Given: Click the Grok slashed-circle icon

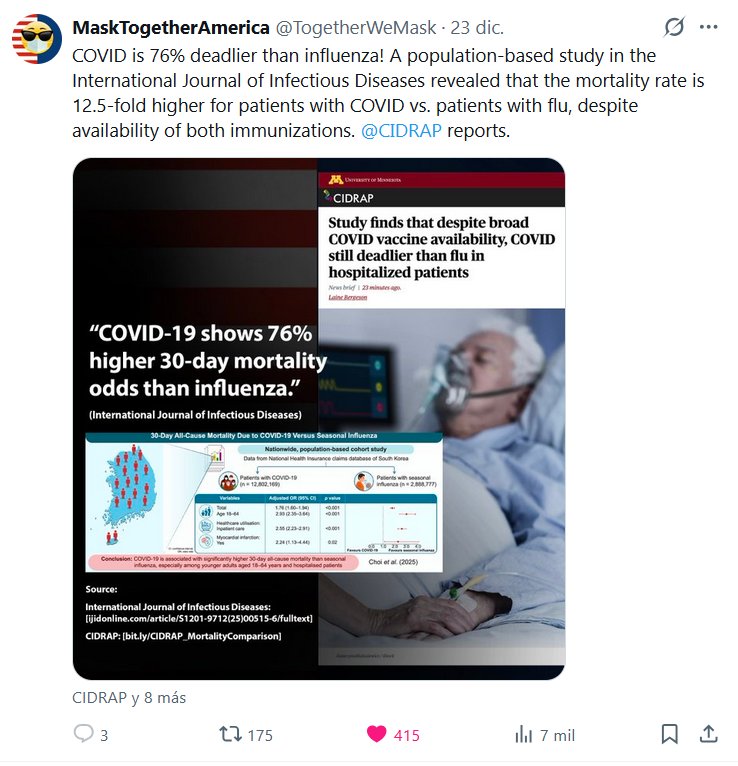Looking at the screenshot, I should [x=674, y=27].
